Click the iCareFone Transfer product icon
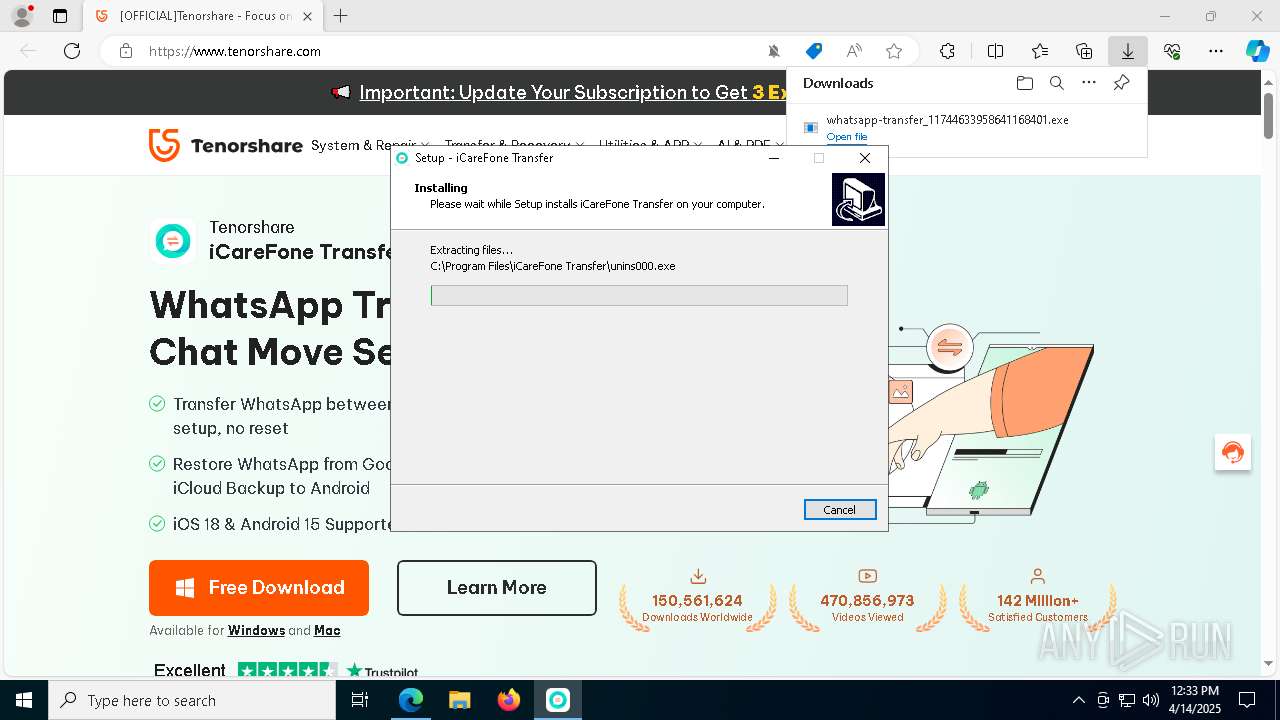Screen dimensions: 1280x720 [173, 240]
